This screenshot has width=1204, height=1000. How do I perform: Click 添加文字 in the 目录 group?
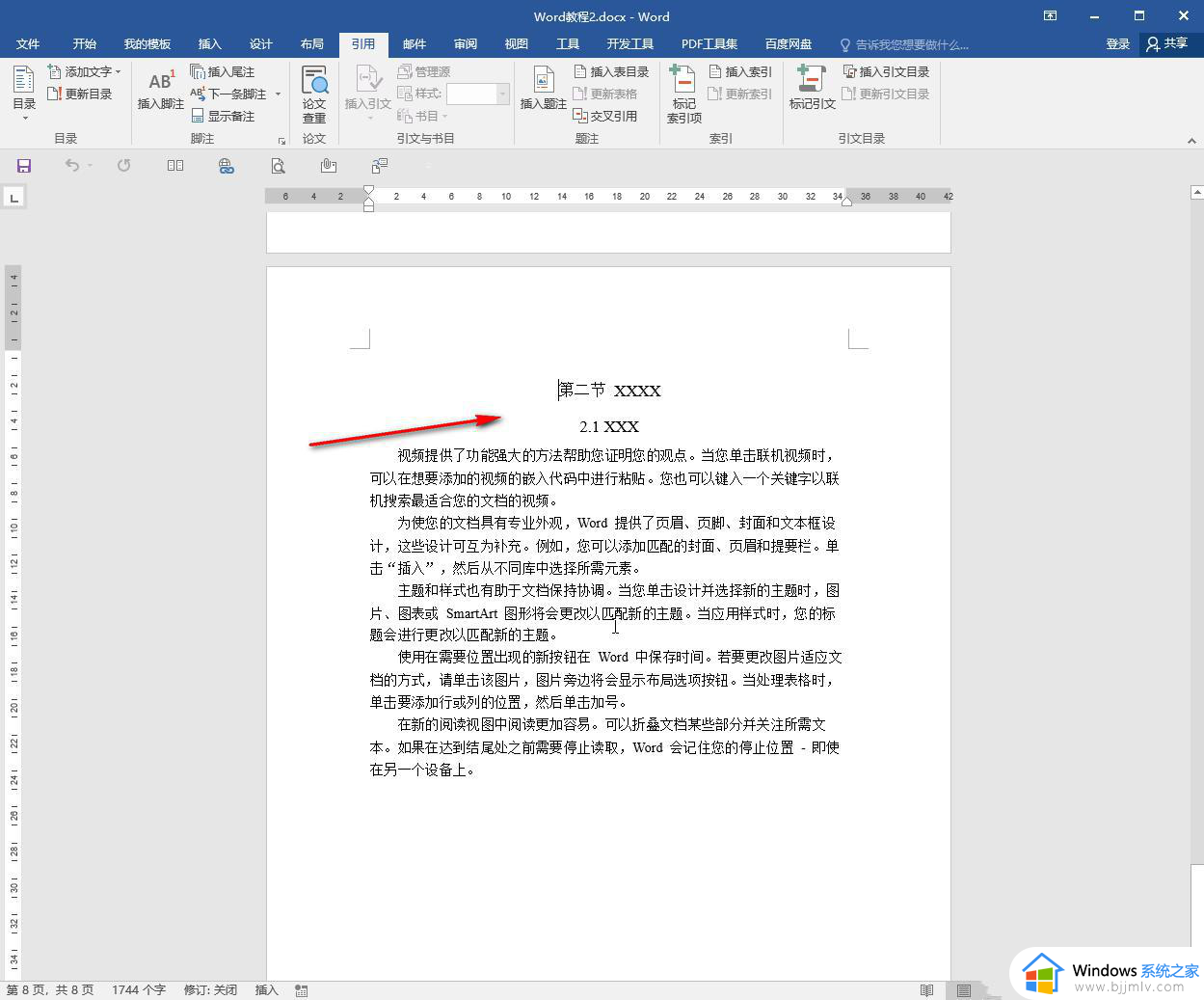[x=85, y=71]
